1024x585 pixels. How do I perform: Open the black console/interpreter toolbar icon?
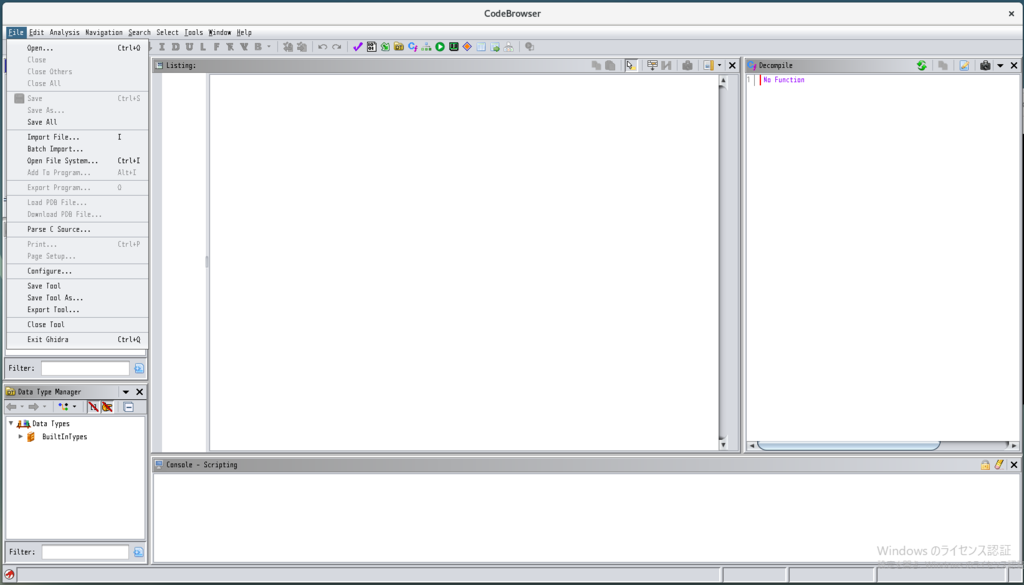[454, 47]
